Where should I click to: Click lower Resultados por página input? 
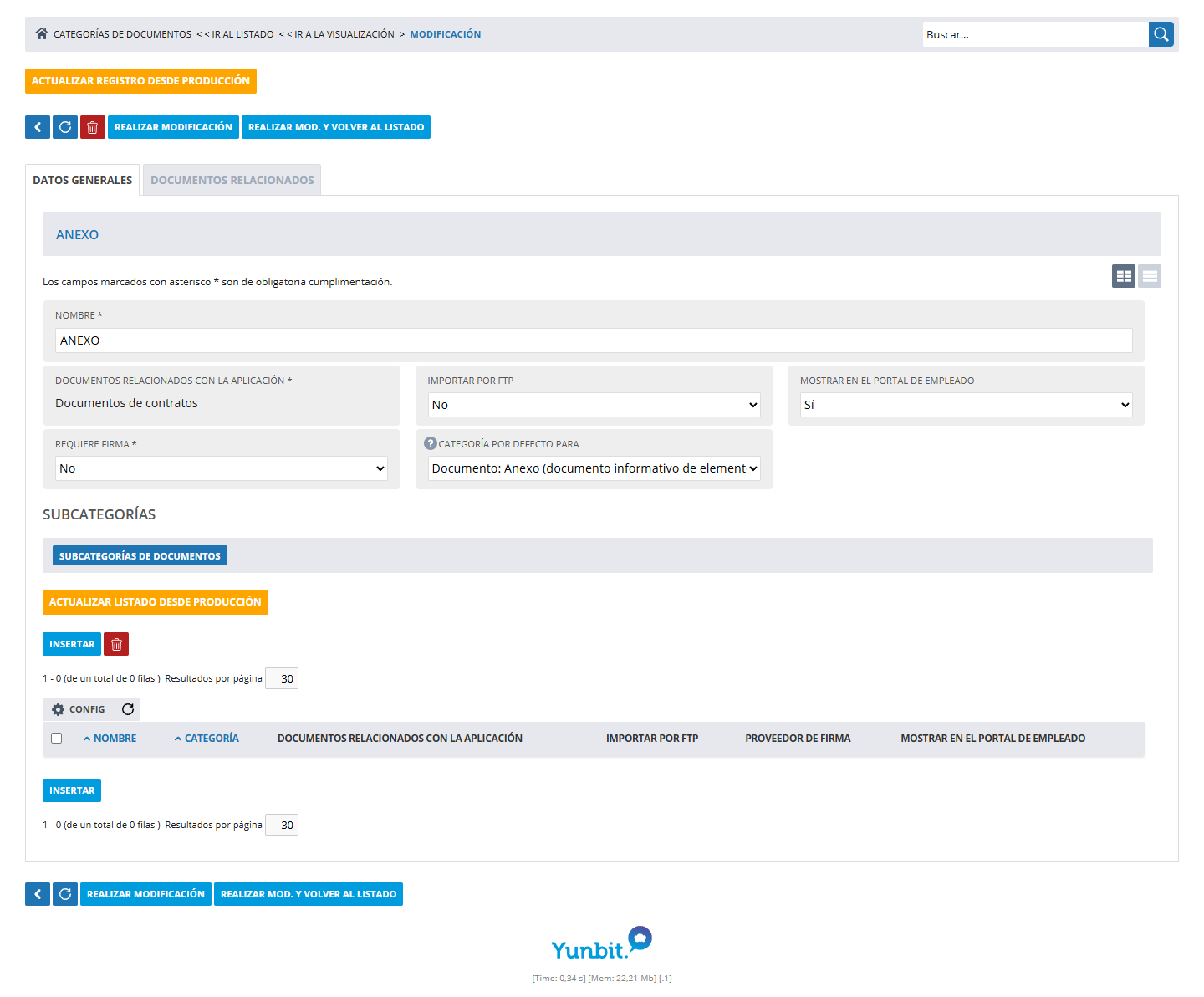point(282,825)
